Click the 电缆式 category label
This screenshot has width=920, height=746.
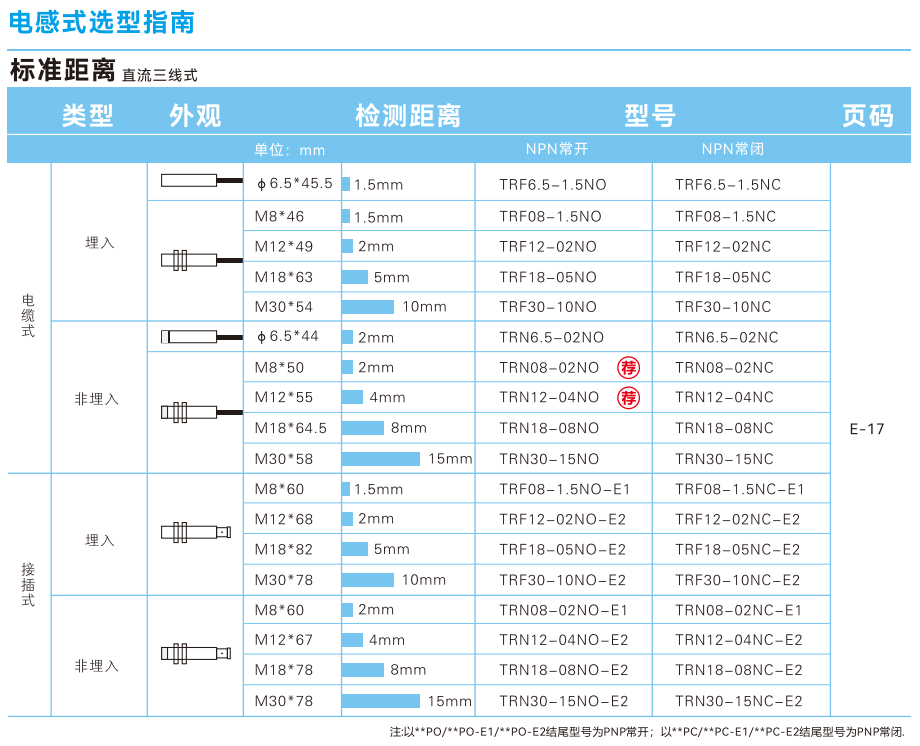click(28, 315)
